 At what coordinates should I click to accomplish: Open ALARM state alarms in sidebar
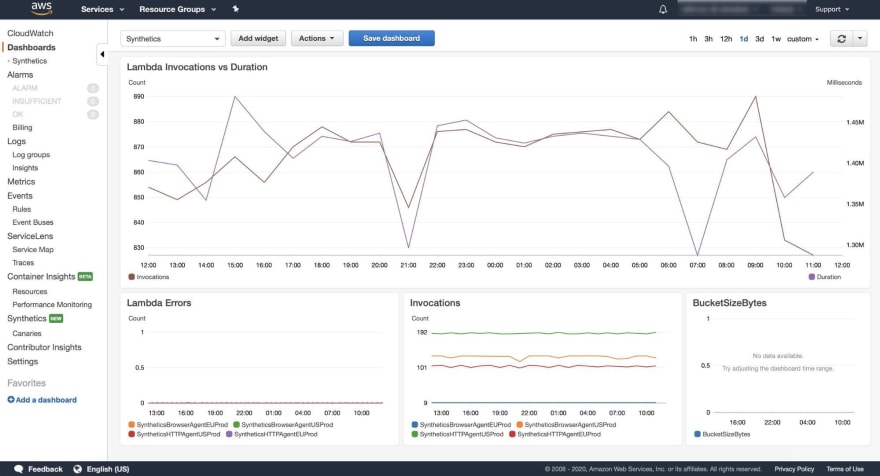click(x=25, y=88)
